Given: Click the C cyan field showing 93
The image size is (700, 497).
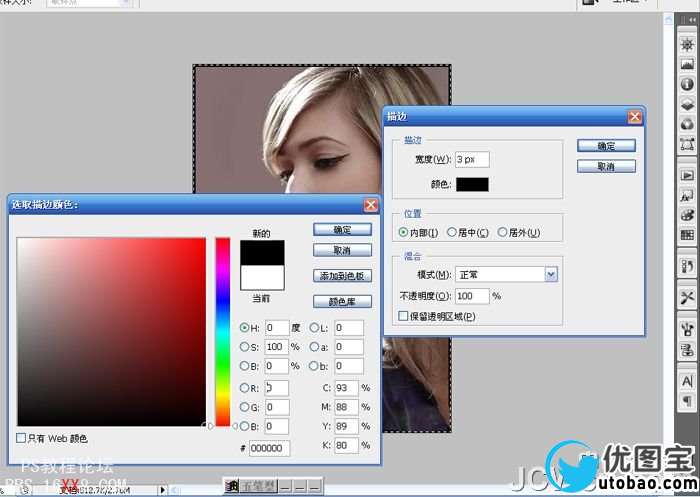Looking at the screenshot, I should pos(346,388).
